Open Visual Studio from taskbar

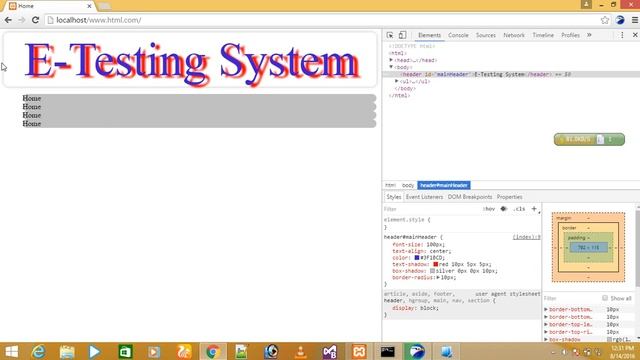tap(329, 351)
